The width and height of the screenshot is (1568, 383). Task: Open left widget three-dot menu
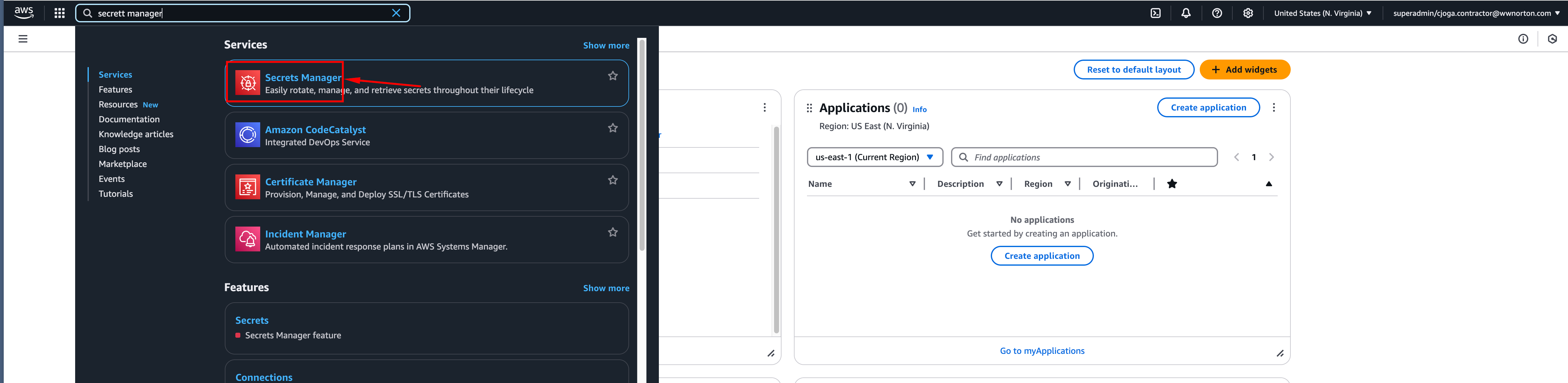click(764, 107)
